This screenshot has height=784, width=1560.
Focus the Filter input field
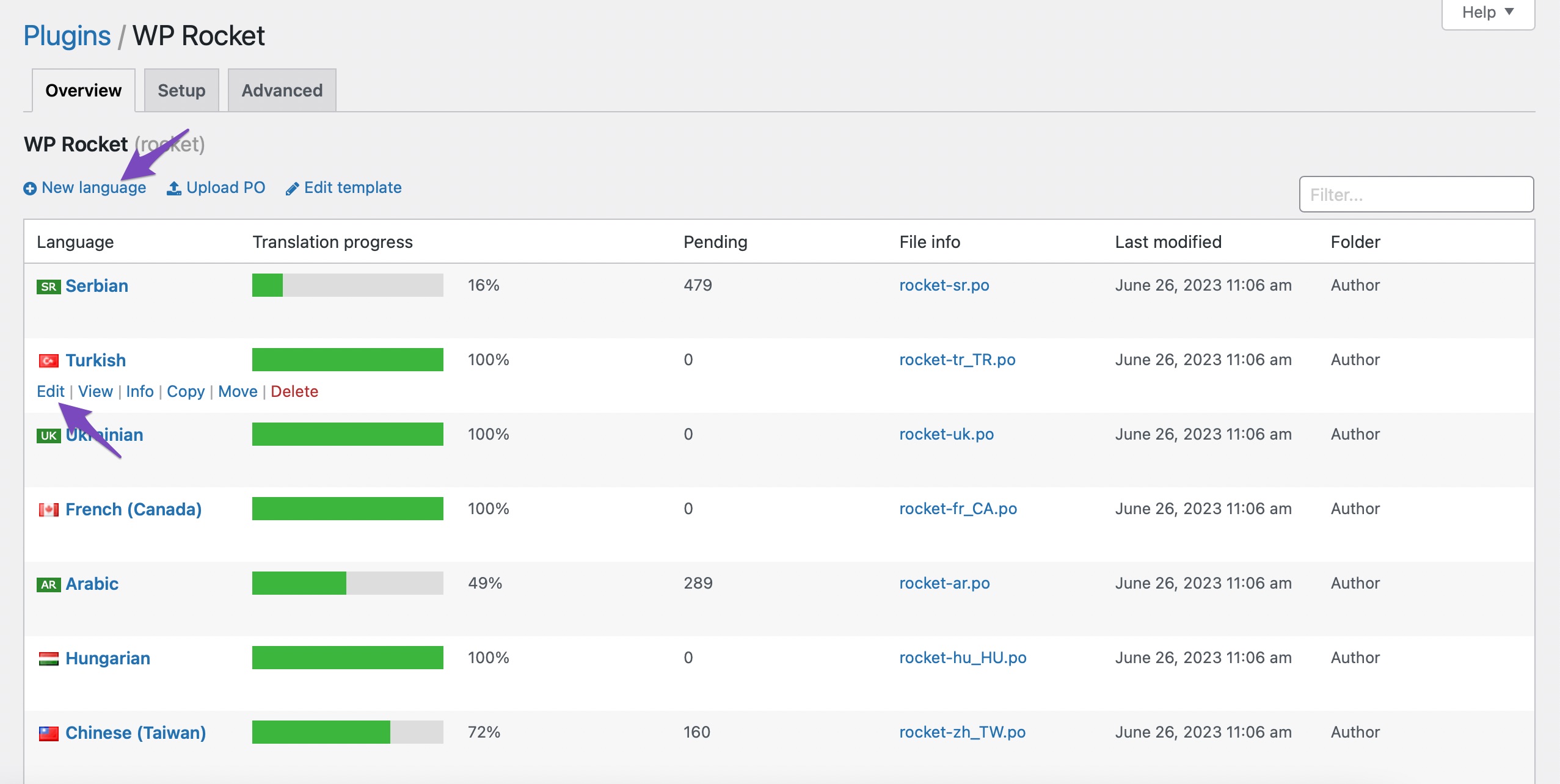[x=1416, y=194]
